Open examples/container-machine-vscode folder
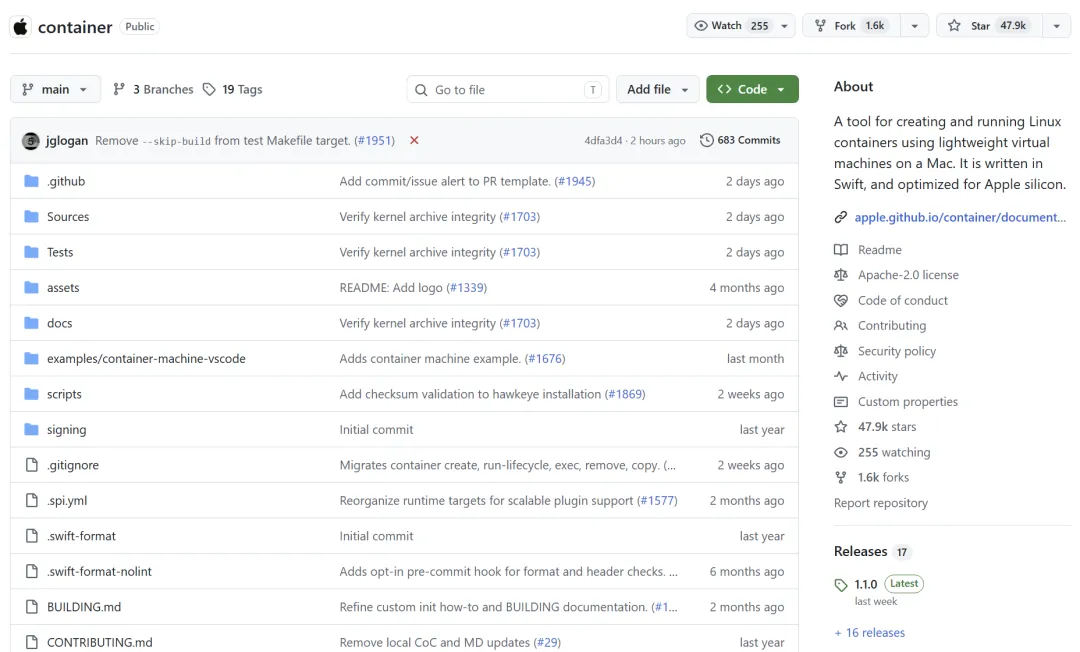 (146, 359)
